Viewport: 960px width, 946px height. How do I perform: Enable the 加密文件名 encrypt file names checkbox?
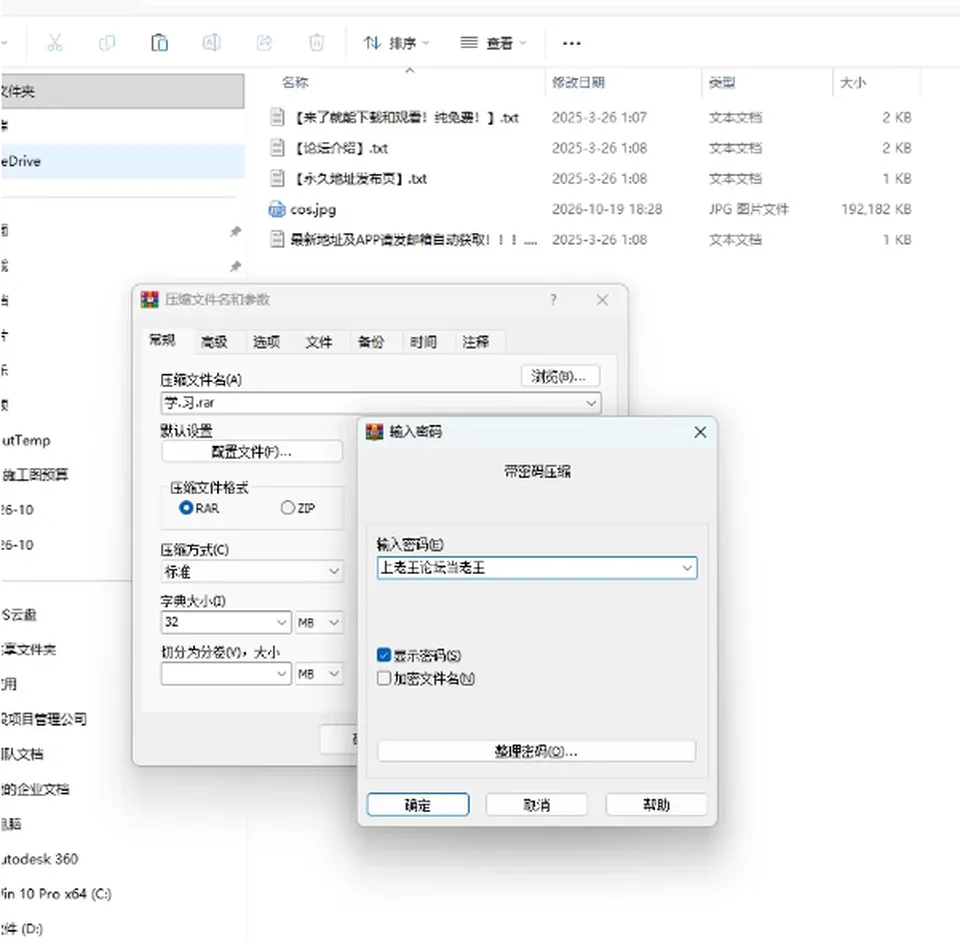click(384, 678)
